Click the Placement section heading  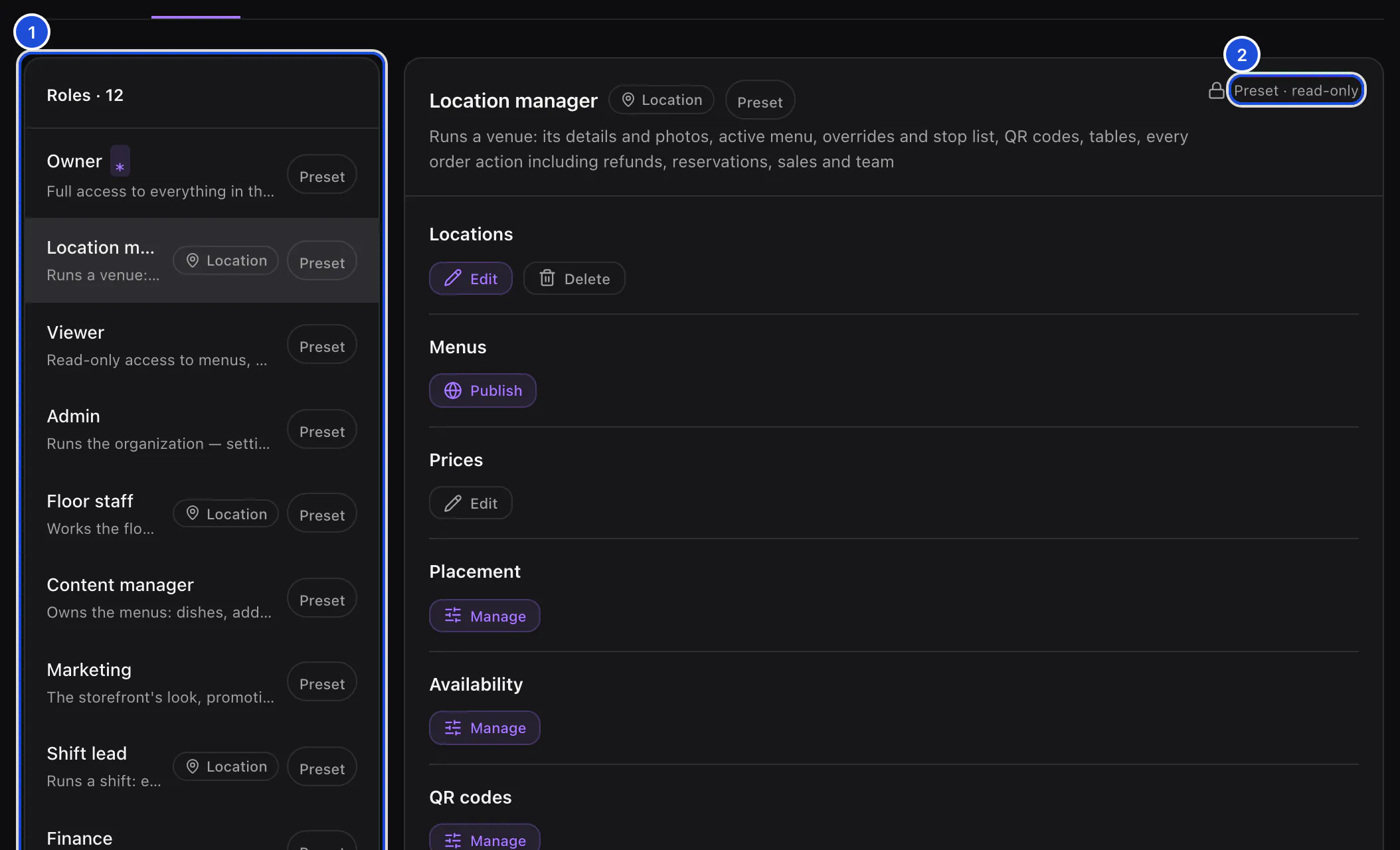pos(475,571)
